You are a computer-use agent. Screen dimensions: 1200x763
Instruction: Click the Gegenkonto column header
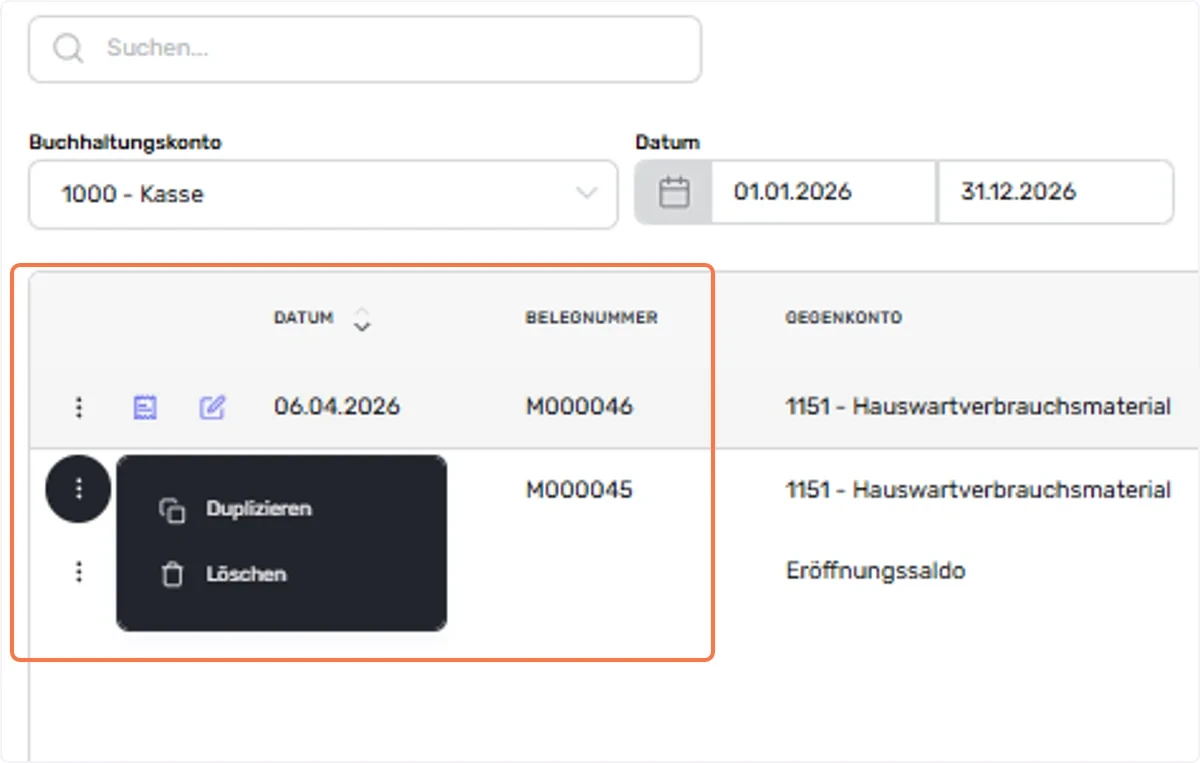tap(844, 318)
